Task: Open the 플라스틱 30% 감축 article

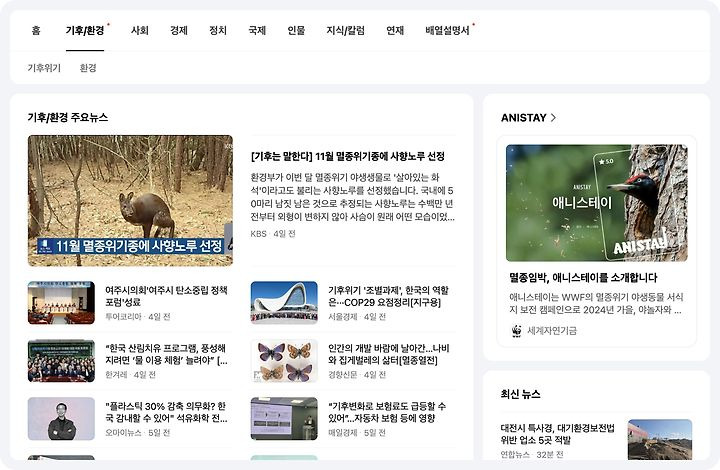Action: (166, 412)
